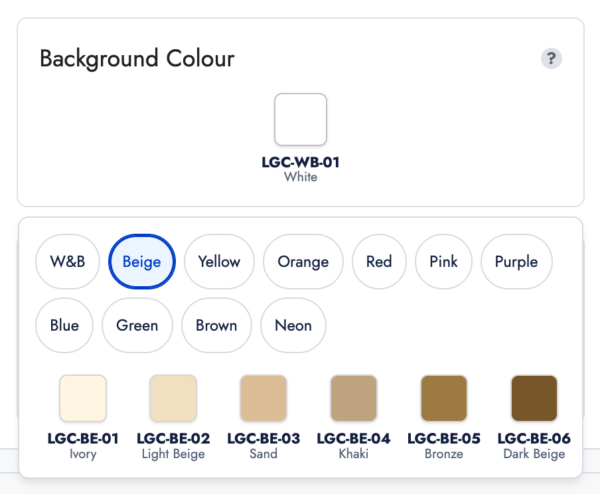Show the Red colour category
The width and height of the screenshot is (600, 494).
[379, 262]
